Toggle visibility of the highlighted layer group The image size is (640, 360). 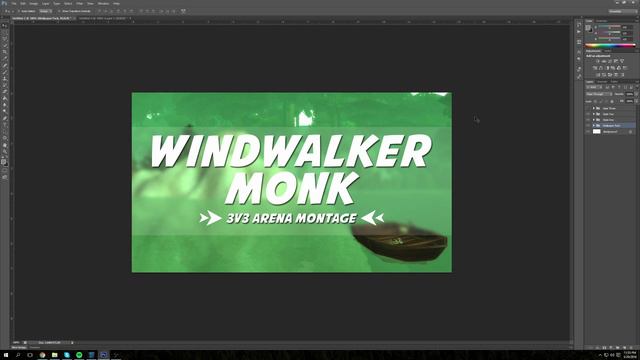pos(588,126)
